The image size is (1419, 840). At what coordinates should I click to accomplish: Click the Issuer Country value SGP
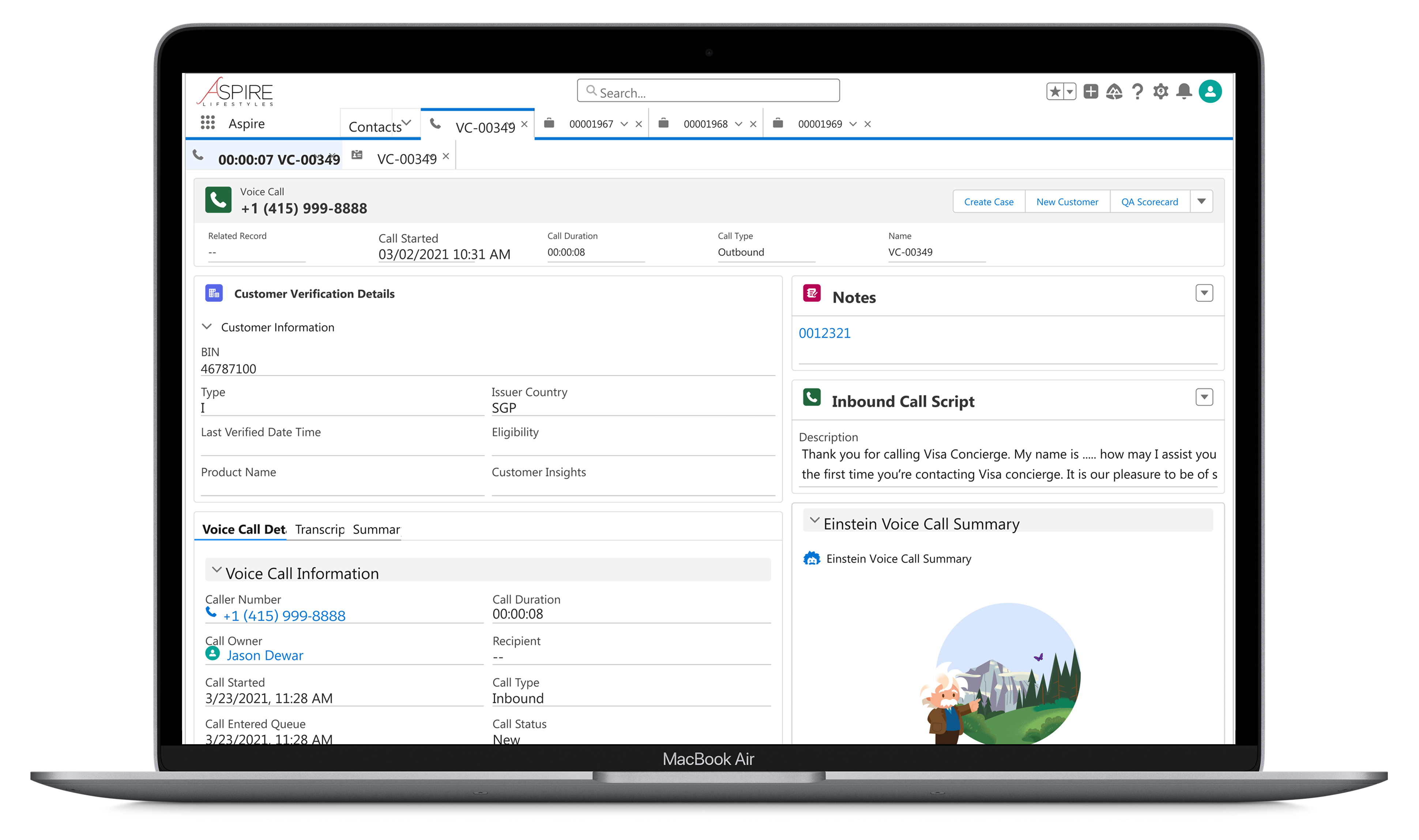point(504,408)
